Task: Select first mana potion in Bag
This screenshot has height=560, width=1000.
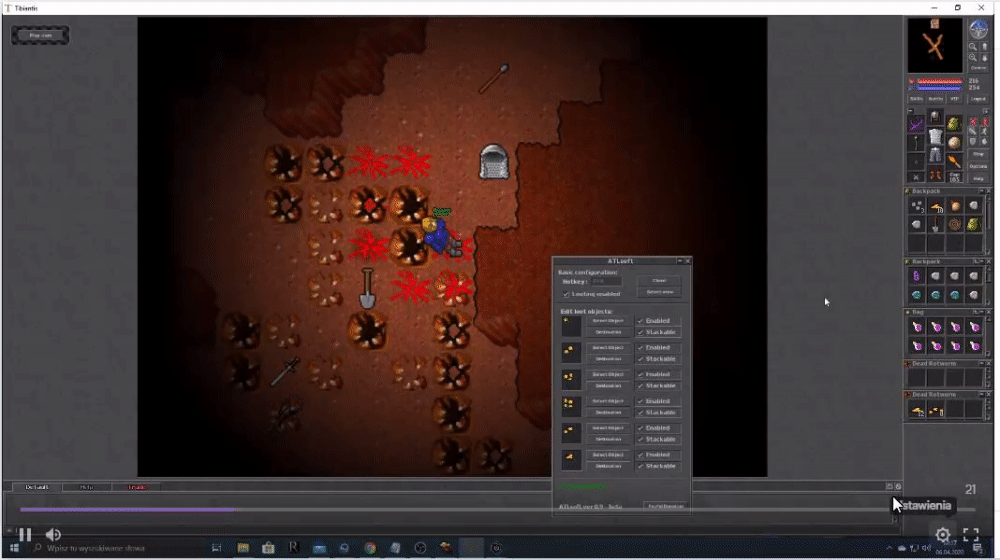Action: (x=917, y=327)
